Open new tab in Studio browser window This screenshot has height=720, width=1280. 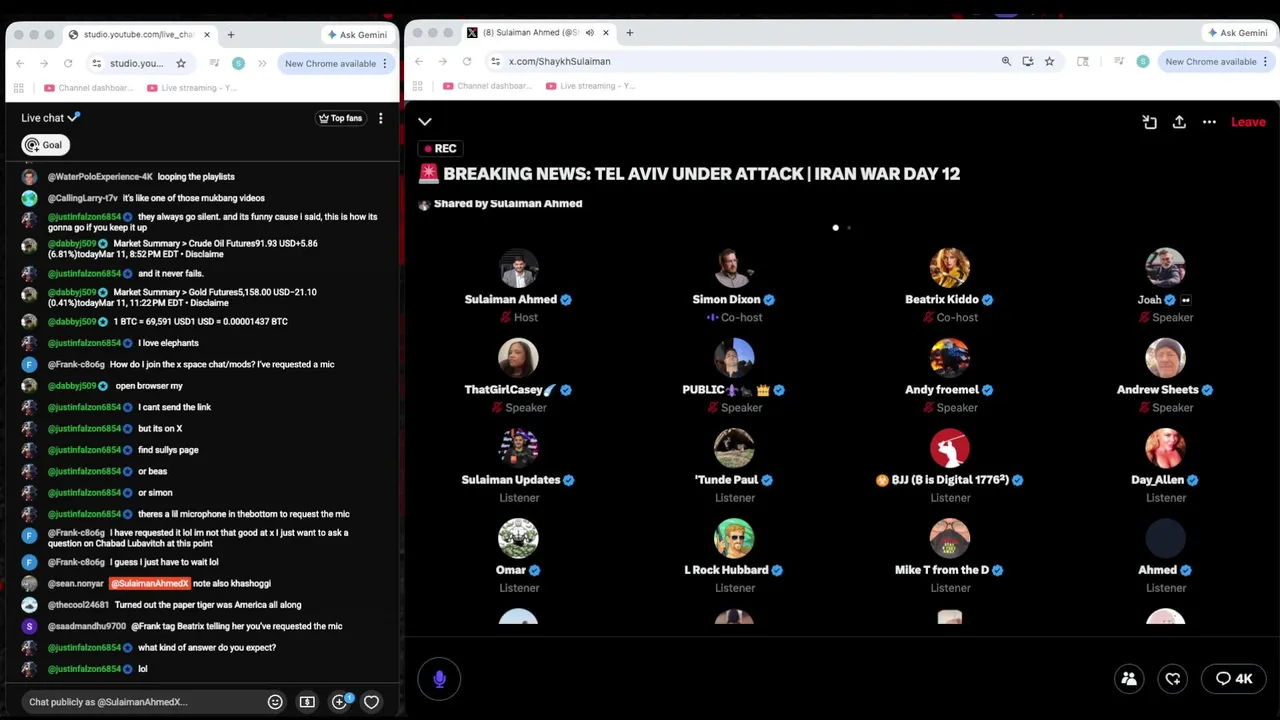tap(230, 34)
